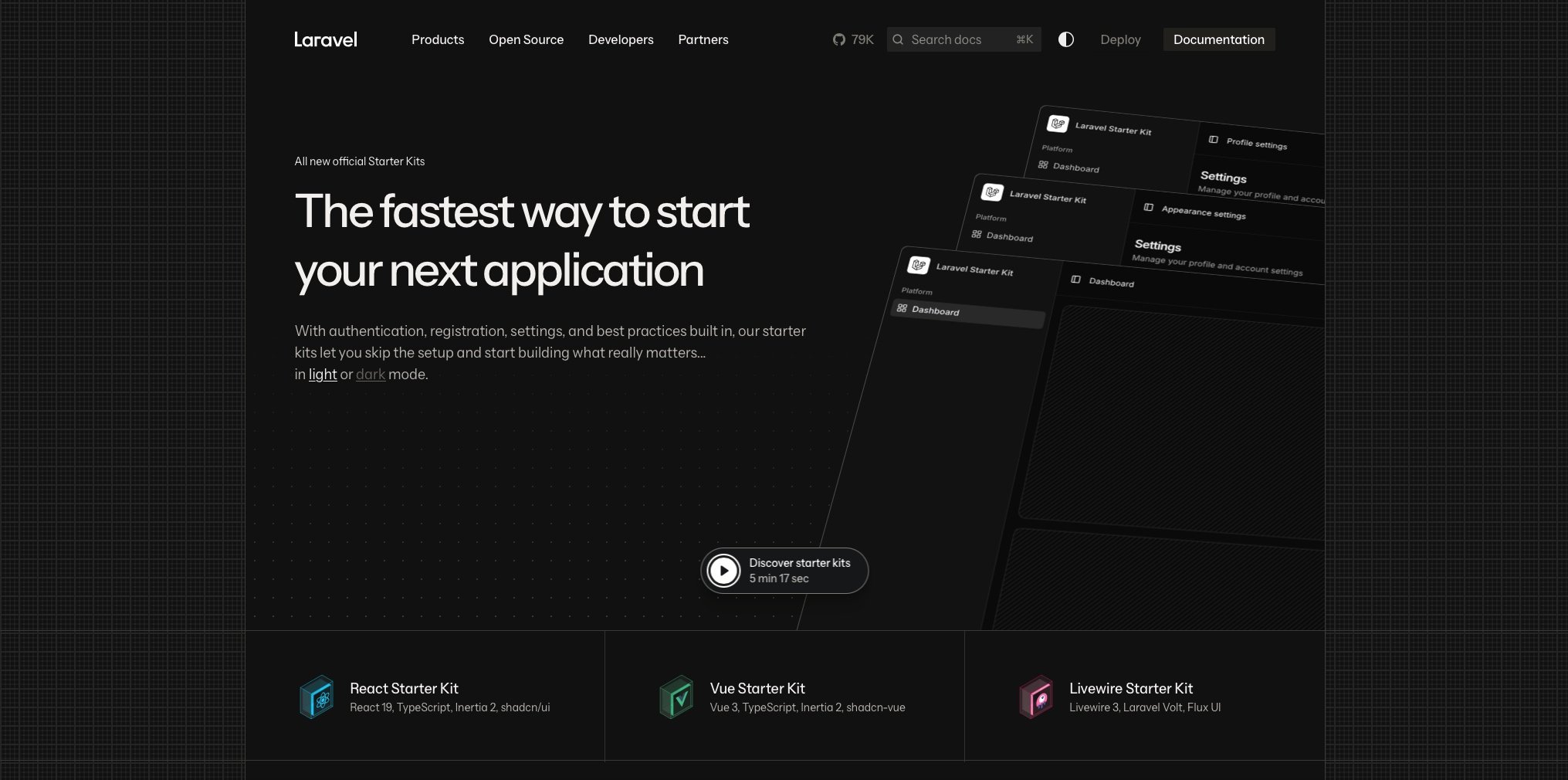Click 'Vue 3, TypeScript, Inertia 2, shadcn-vue' text
Viewport: 1568px width, 780px height.
[808, 707]
